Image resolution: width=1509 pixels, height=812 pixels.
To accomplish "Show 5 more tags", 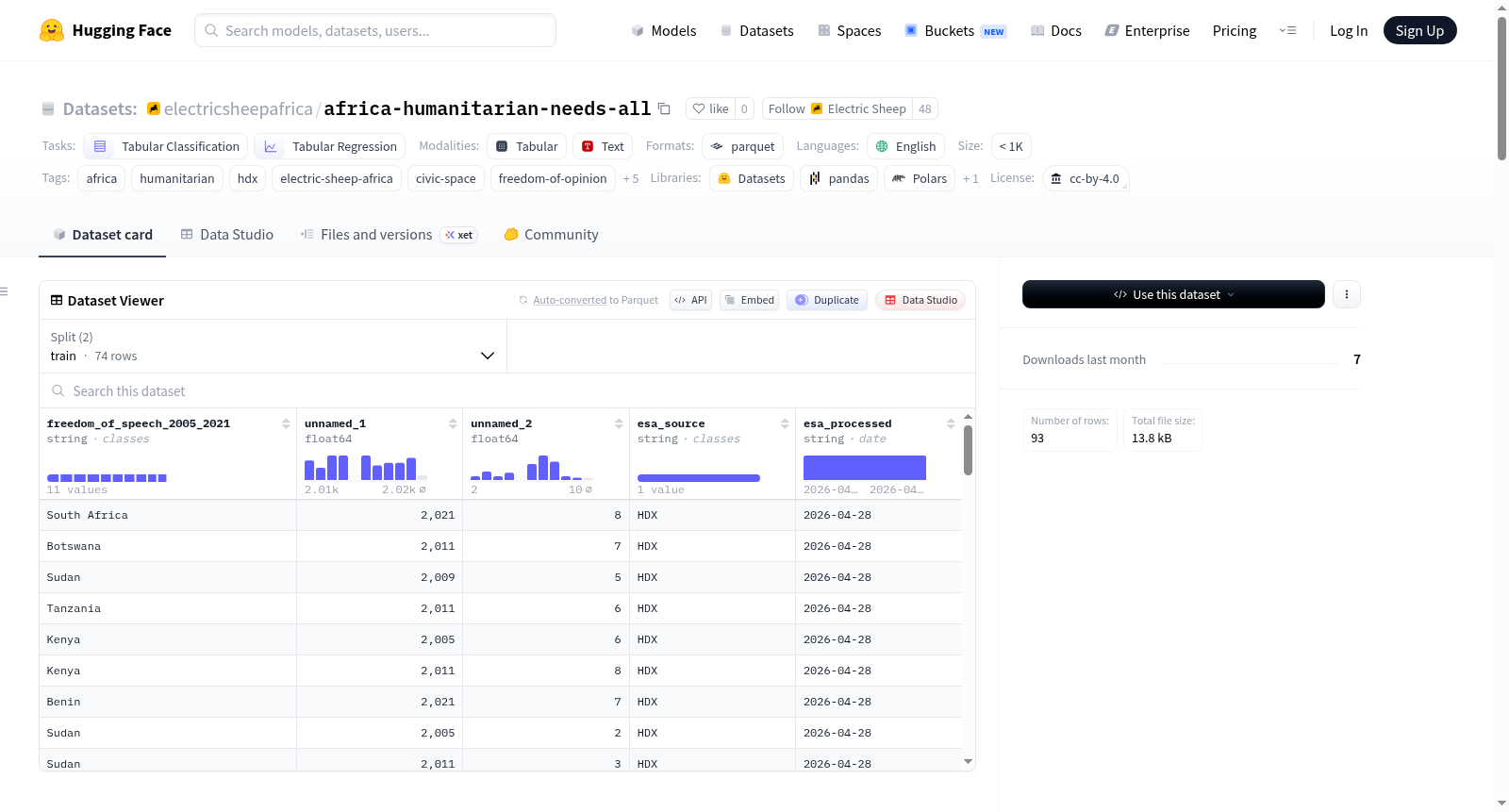I will click(x=631, y=178).
